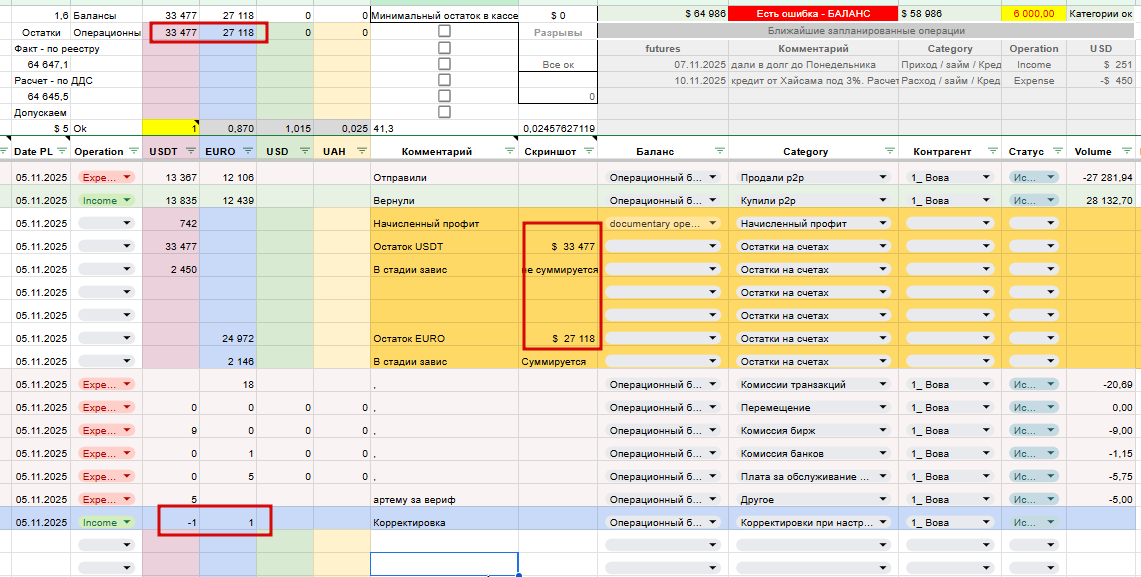Screen dimensions: 1141x577
Task: Open the documentary operation balance dropdown
Action: tap(663, 223)
